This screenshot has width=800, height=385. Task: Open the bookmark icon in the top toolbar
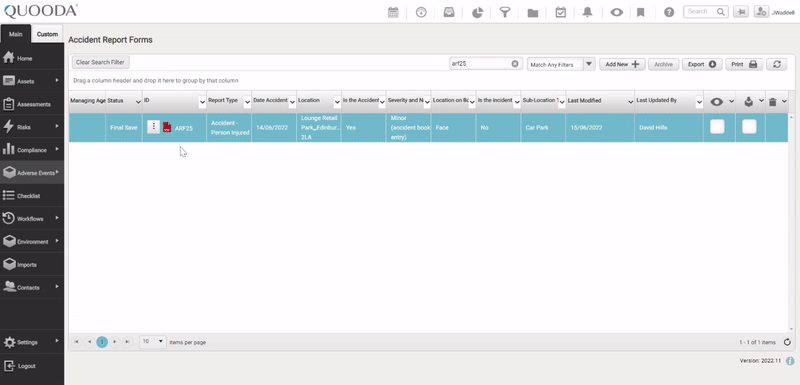click(641, 12)
